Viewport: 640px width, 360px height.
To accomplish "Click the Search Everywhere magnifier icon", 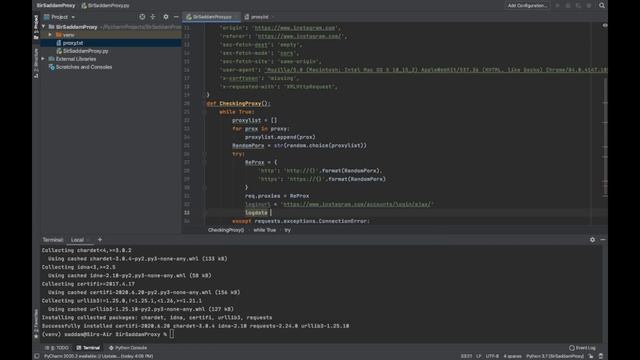I will pos(602,6).
